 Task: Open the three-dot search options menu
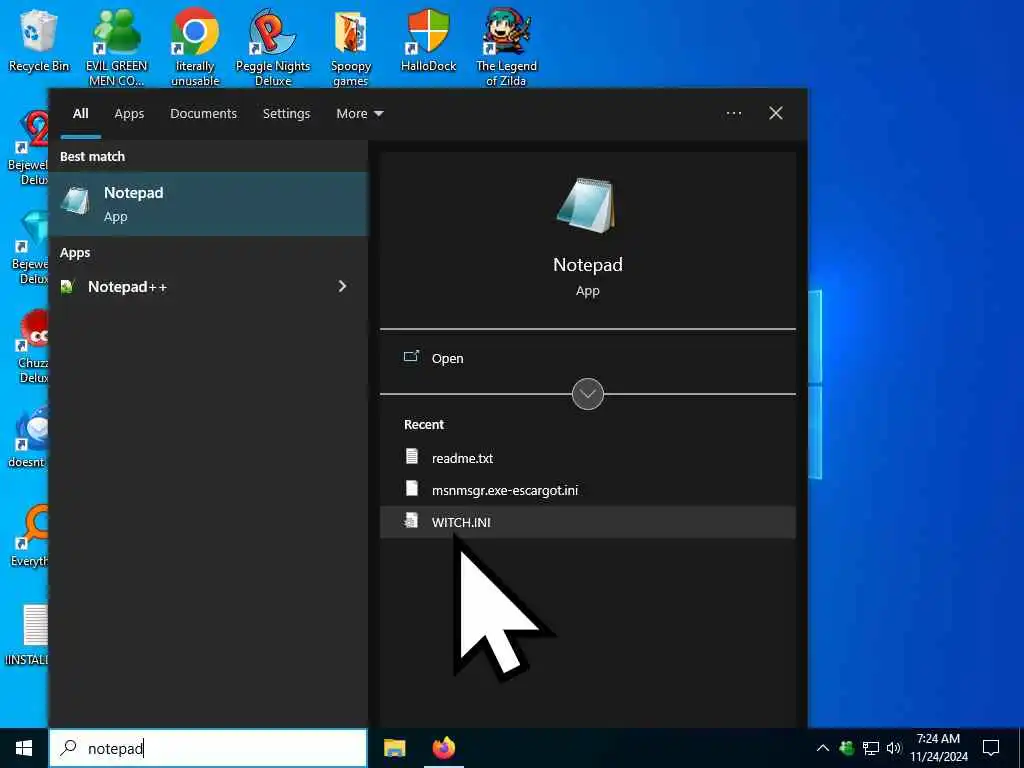point(733,114)
